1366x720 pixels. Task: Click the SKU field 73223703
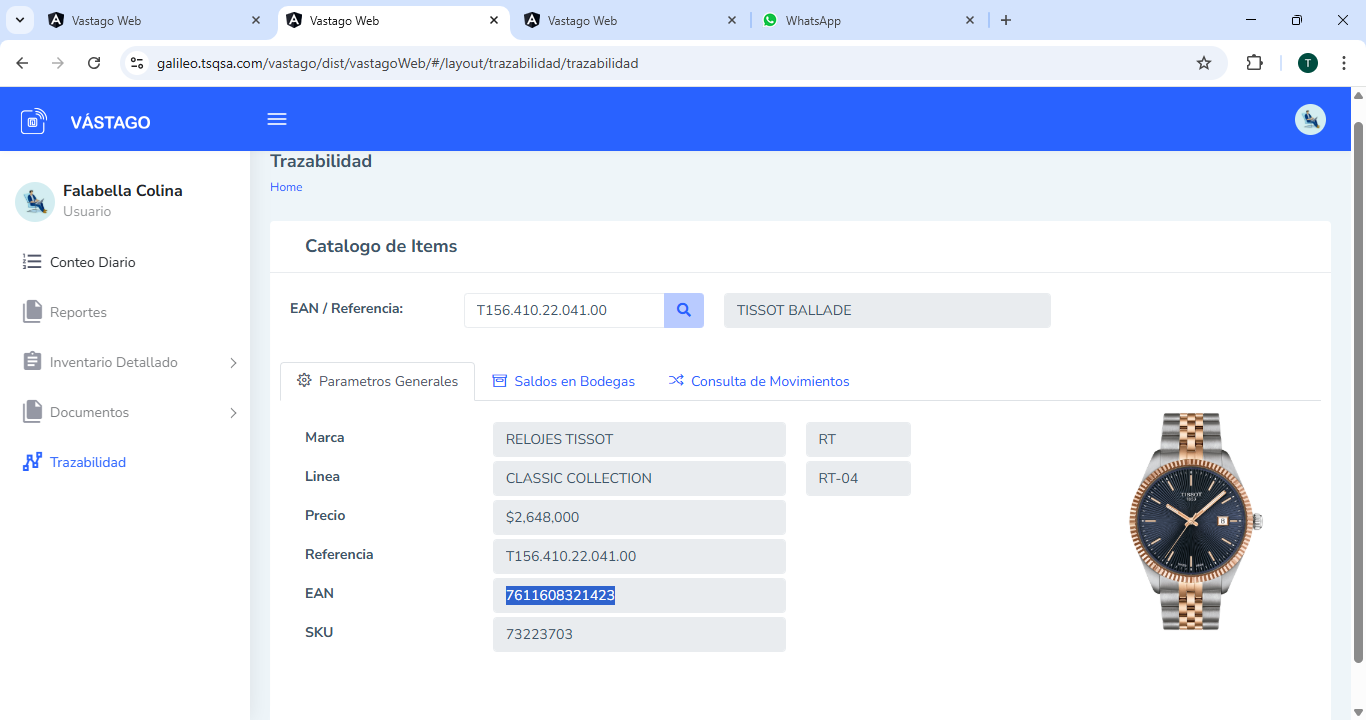(639, 634)
